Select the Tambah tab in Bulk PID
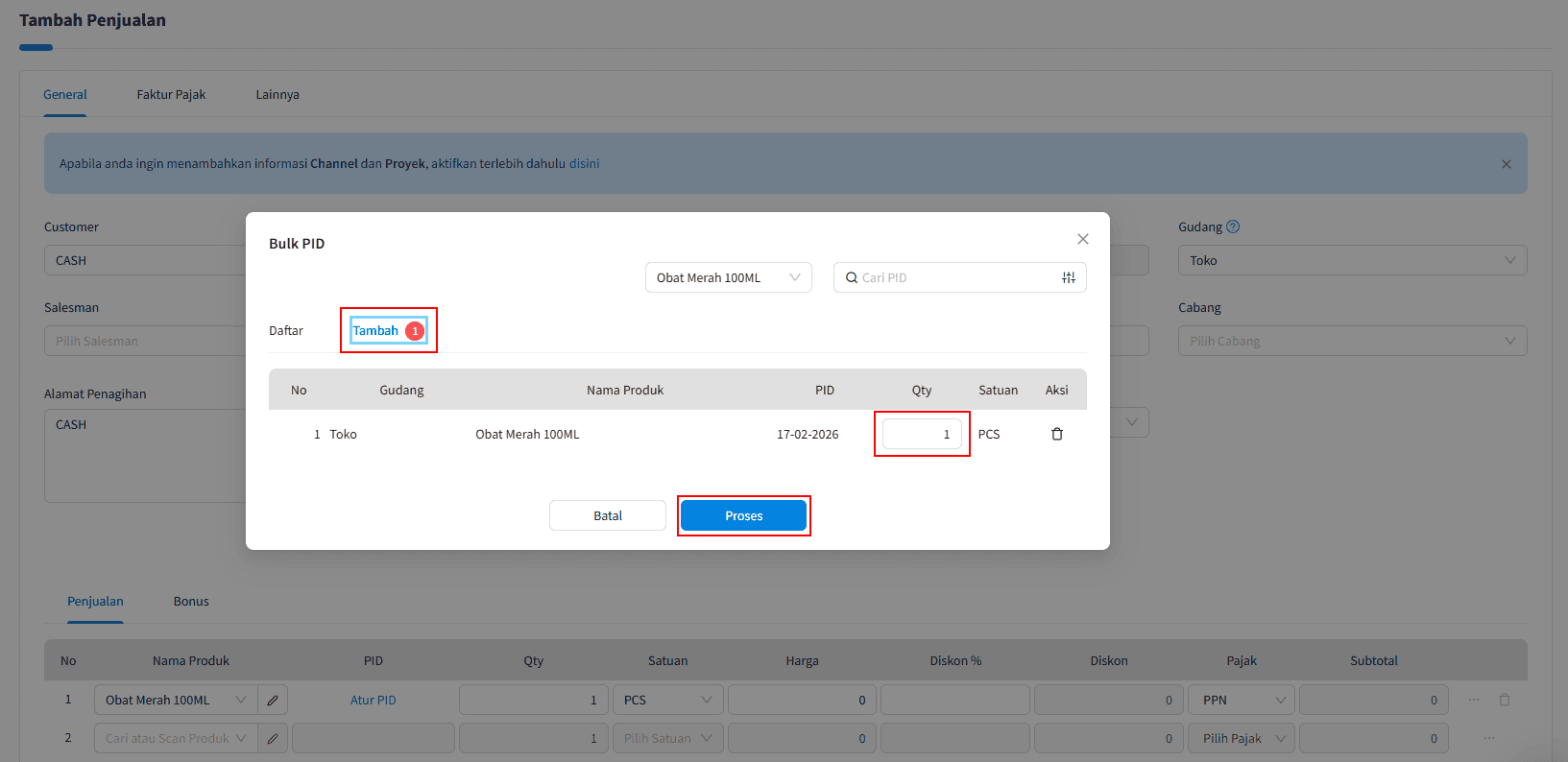The height and width of the screenshot is (762, 1568). (x=376, y=330)
